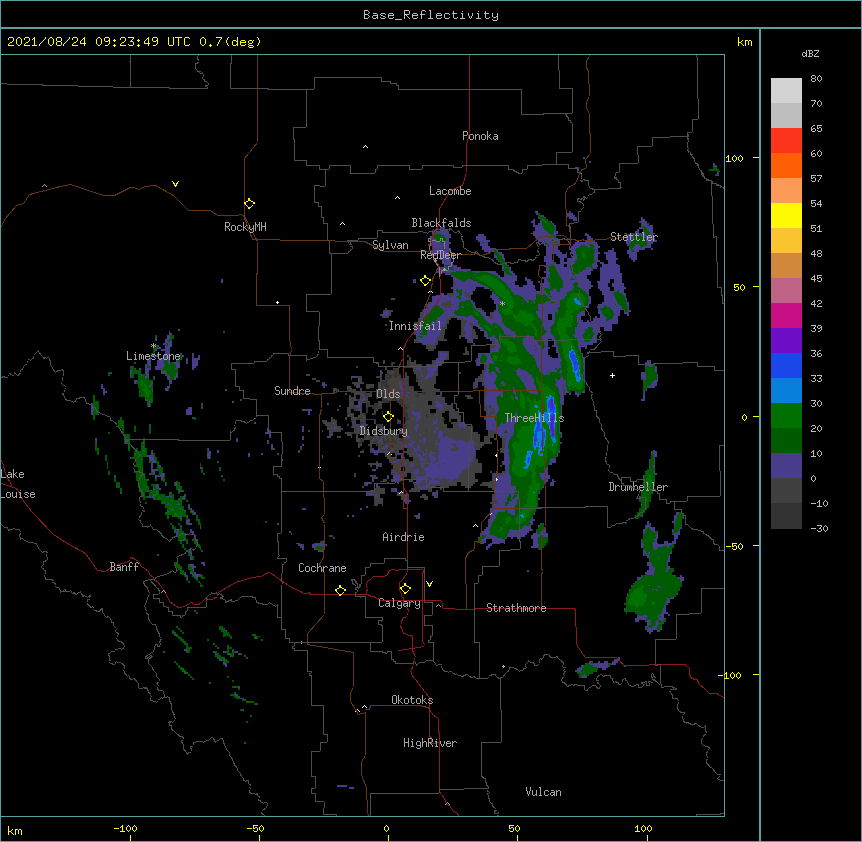Click the Banff town label
The height and width of the screenshot is (842, 862).
[x=124, y=567]
